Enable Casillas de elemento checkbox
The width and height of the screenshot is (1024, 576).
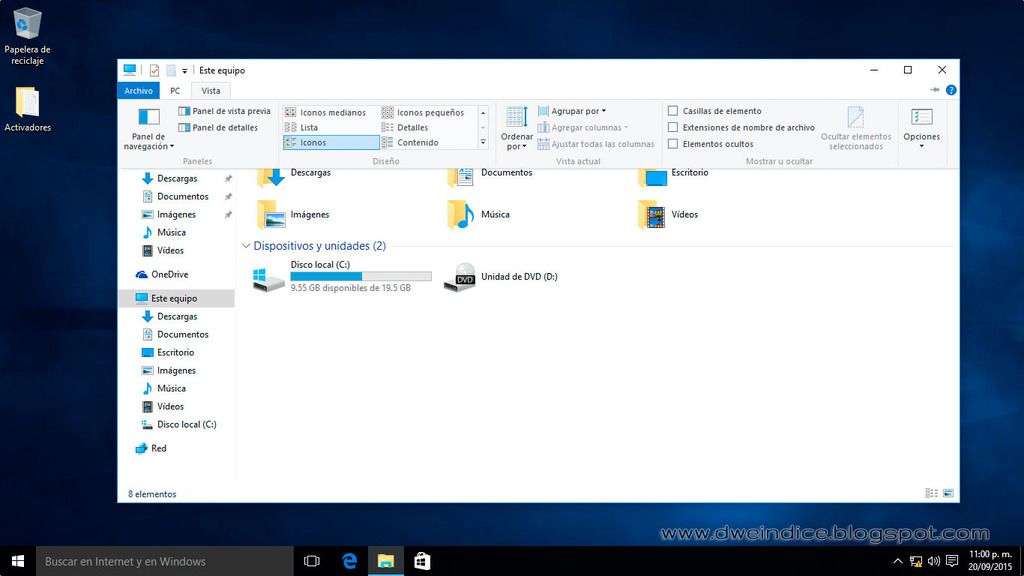(673, 111)
